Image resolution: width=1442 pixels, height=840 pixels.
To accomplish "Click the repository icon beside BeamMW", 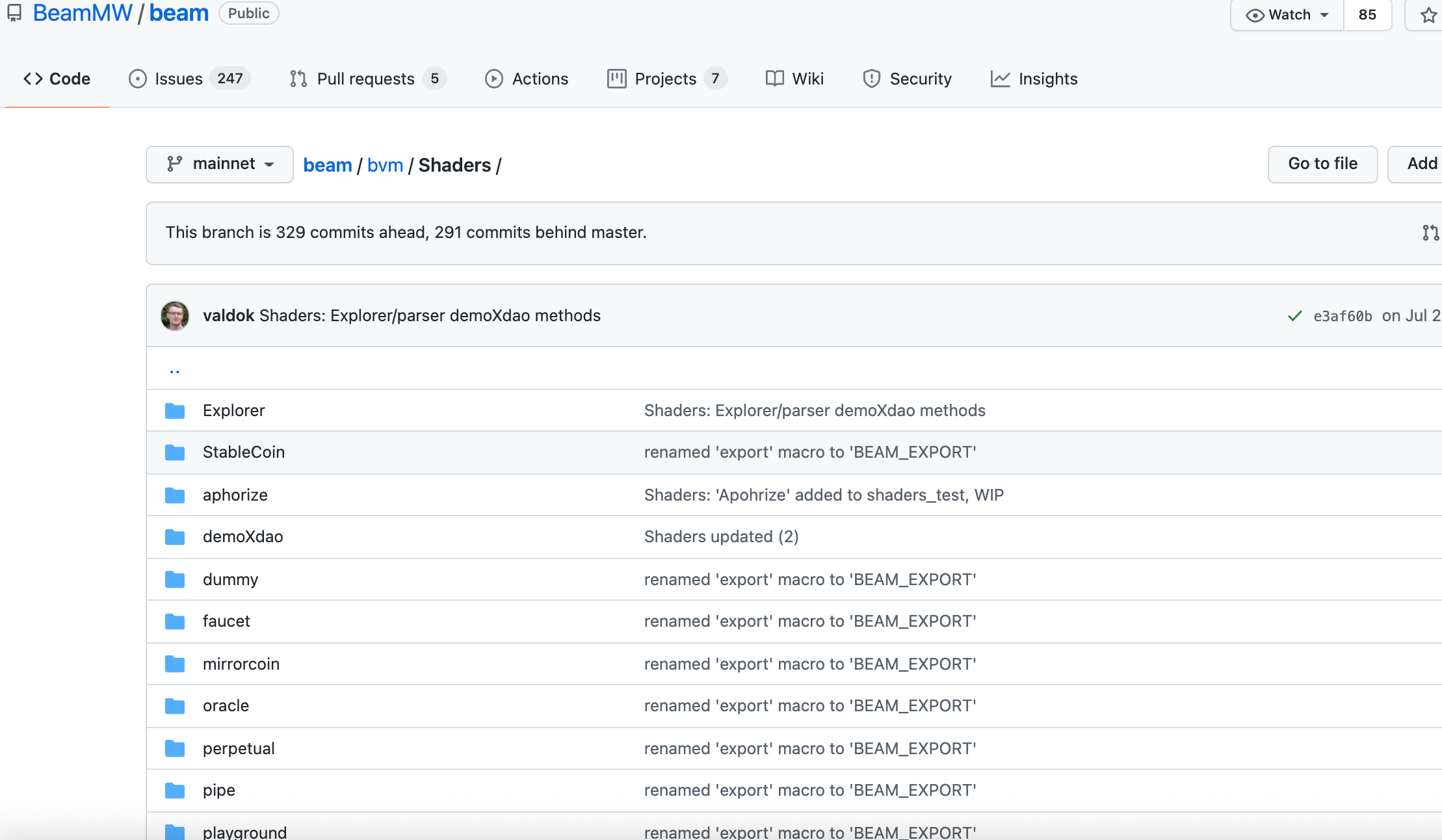I will (x=14, y=13).
